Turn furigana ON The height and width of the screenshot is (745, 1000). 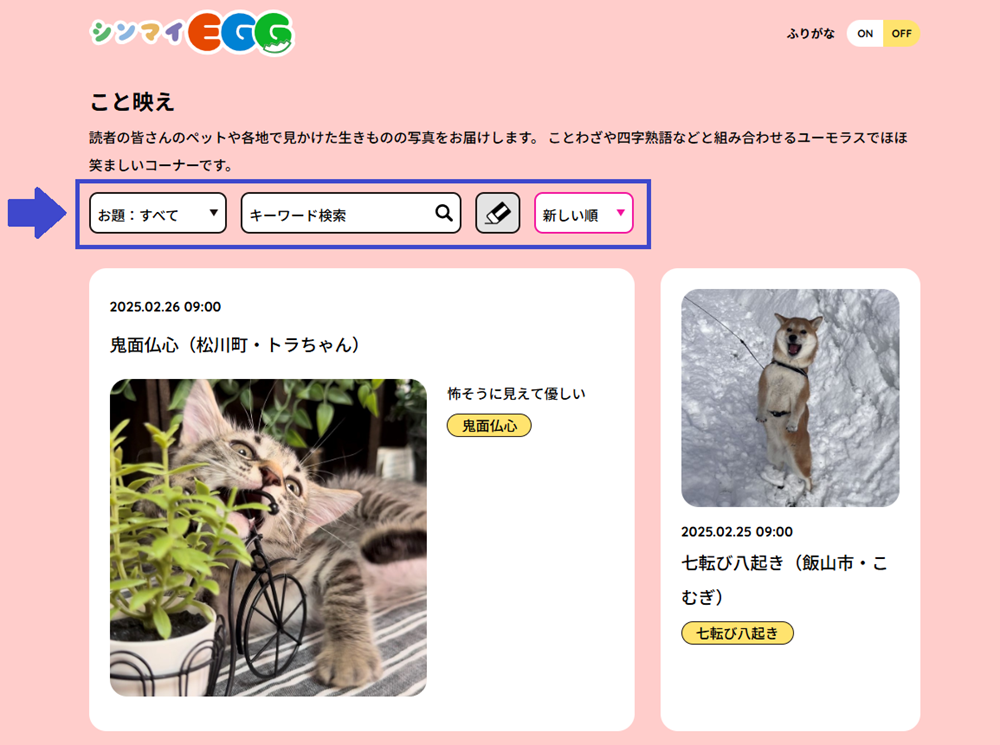865,34
